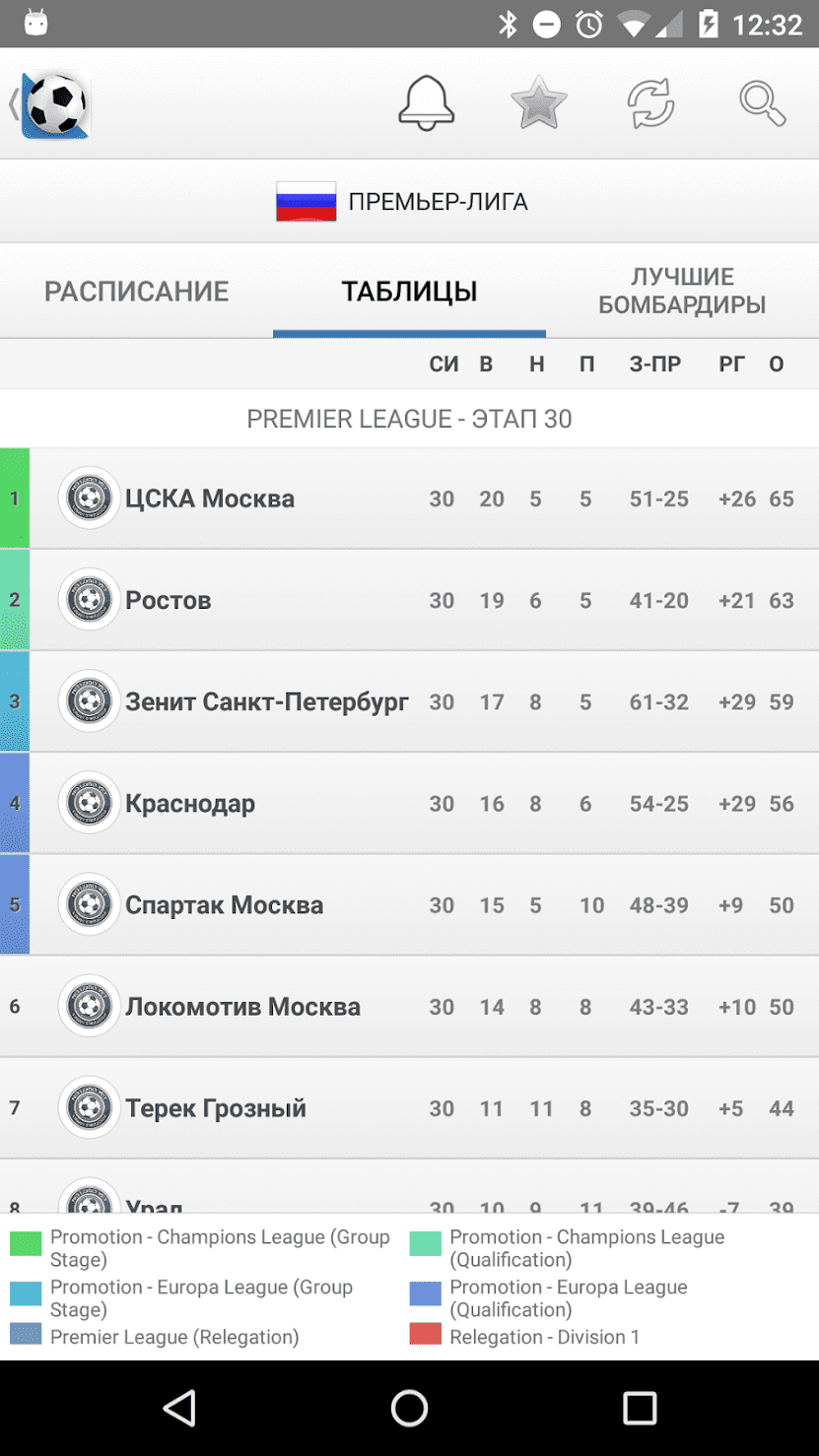Switch to the Расписание tab

point(136,292)
